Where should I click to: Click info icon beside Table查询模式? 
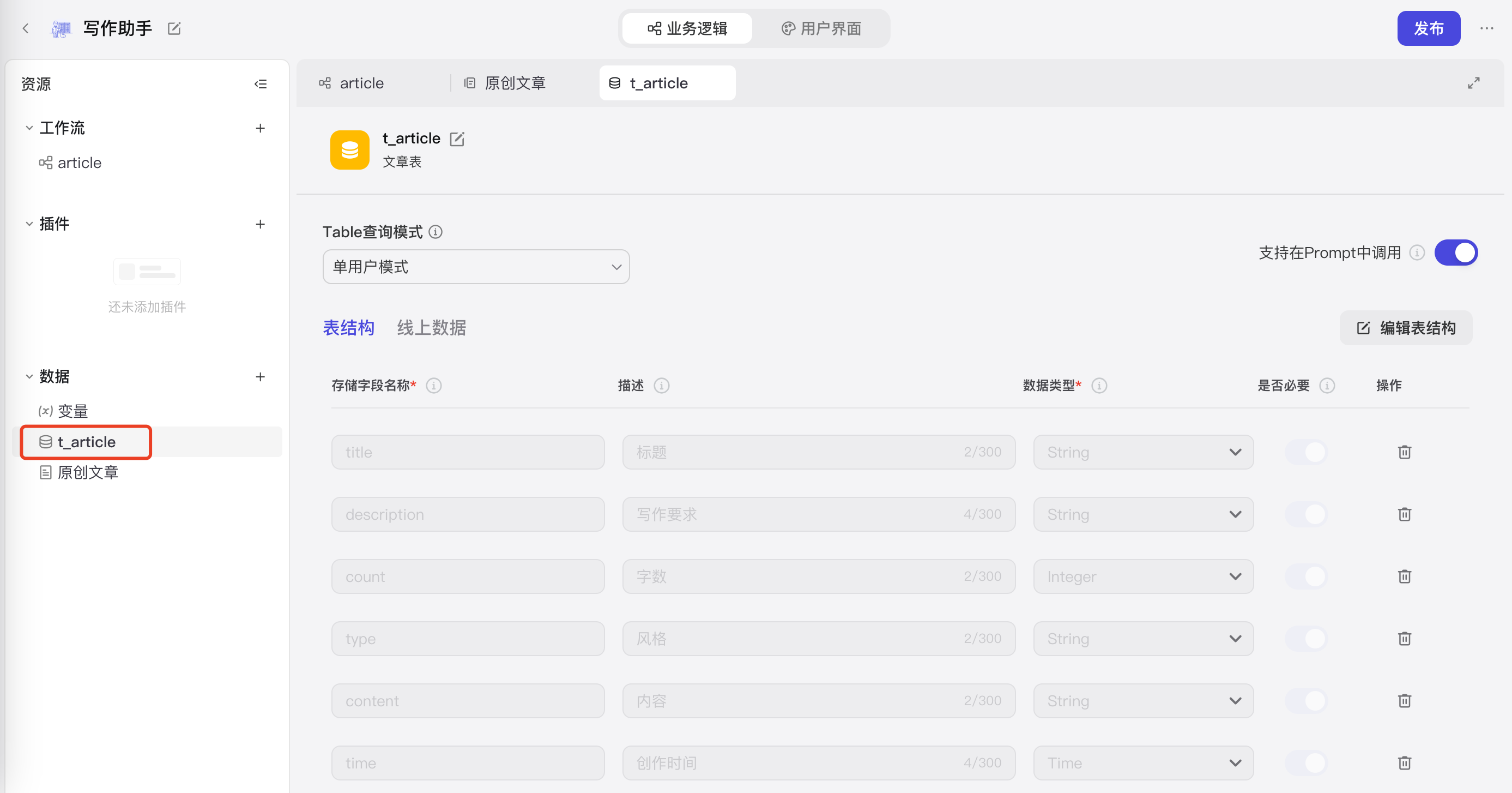436,232
